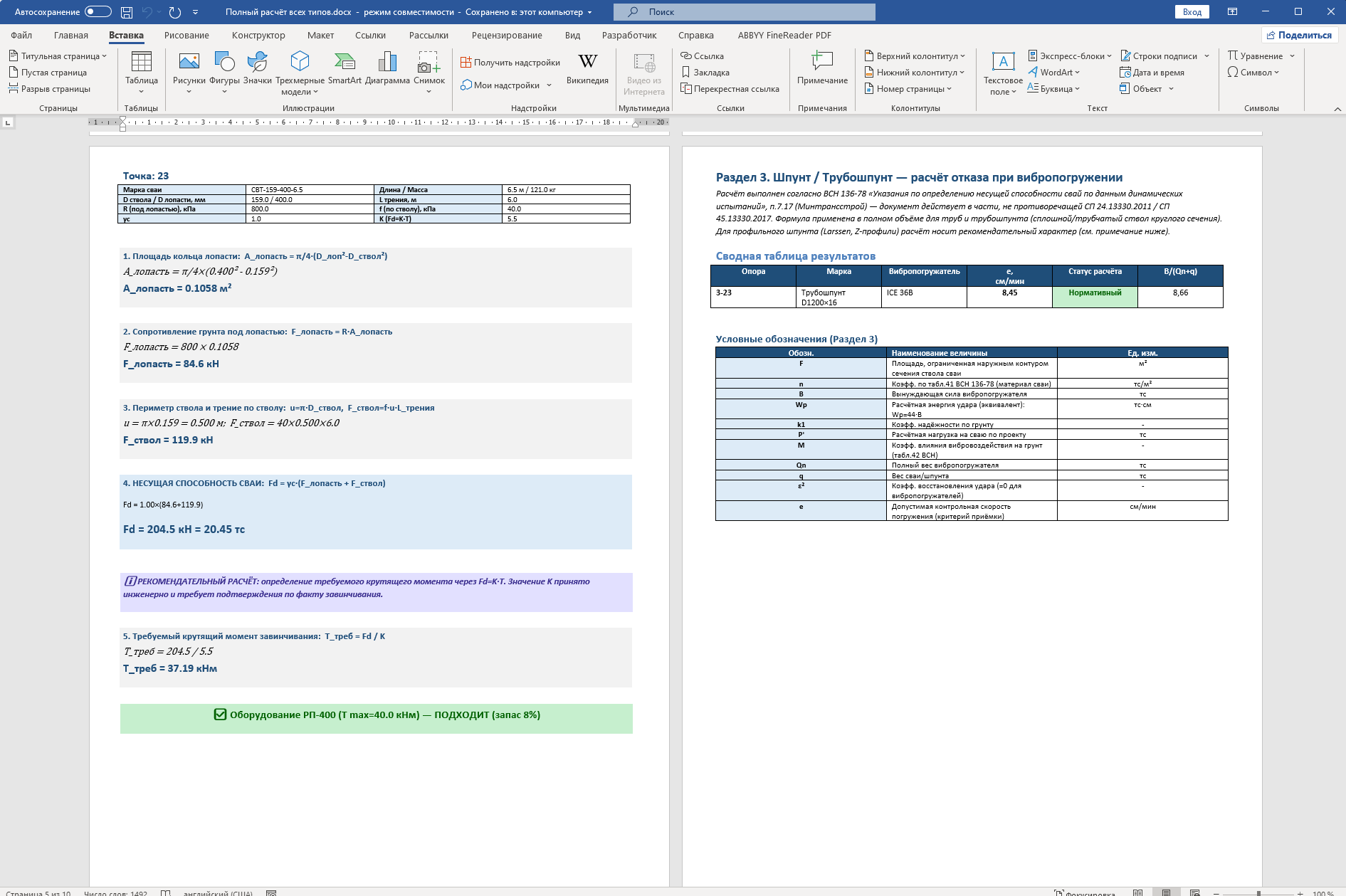Click 'Точка: 23' heading
This screenshot has height=896, width=1346.
coord(146,176)
